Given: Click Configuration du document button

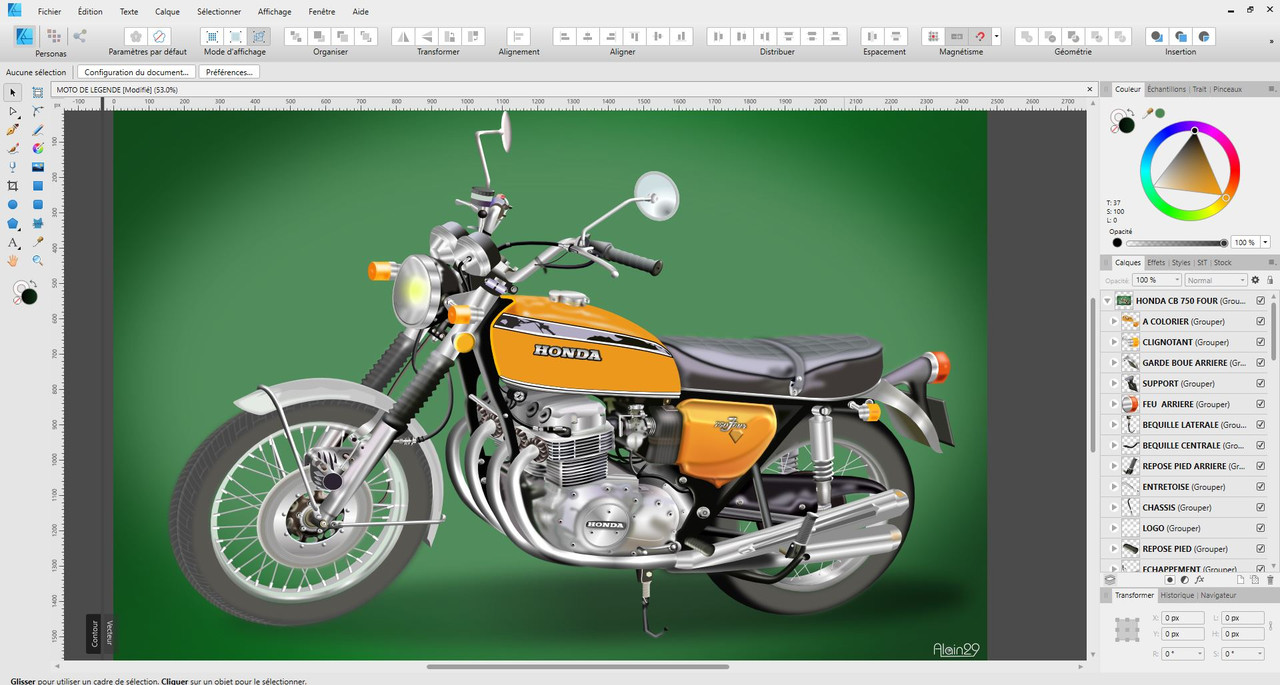Looking at the screenshot, I should pyautogui.click(x=137, y=72).
